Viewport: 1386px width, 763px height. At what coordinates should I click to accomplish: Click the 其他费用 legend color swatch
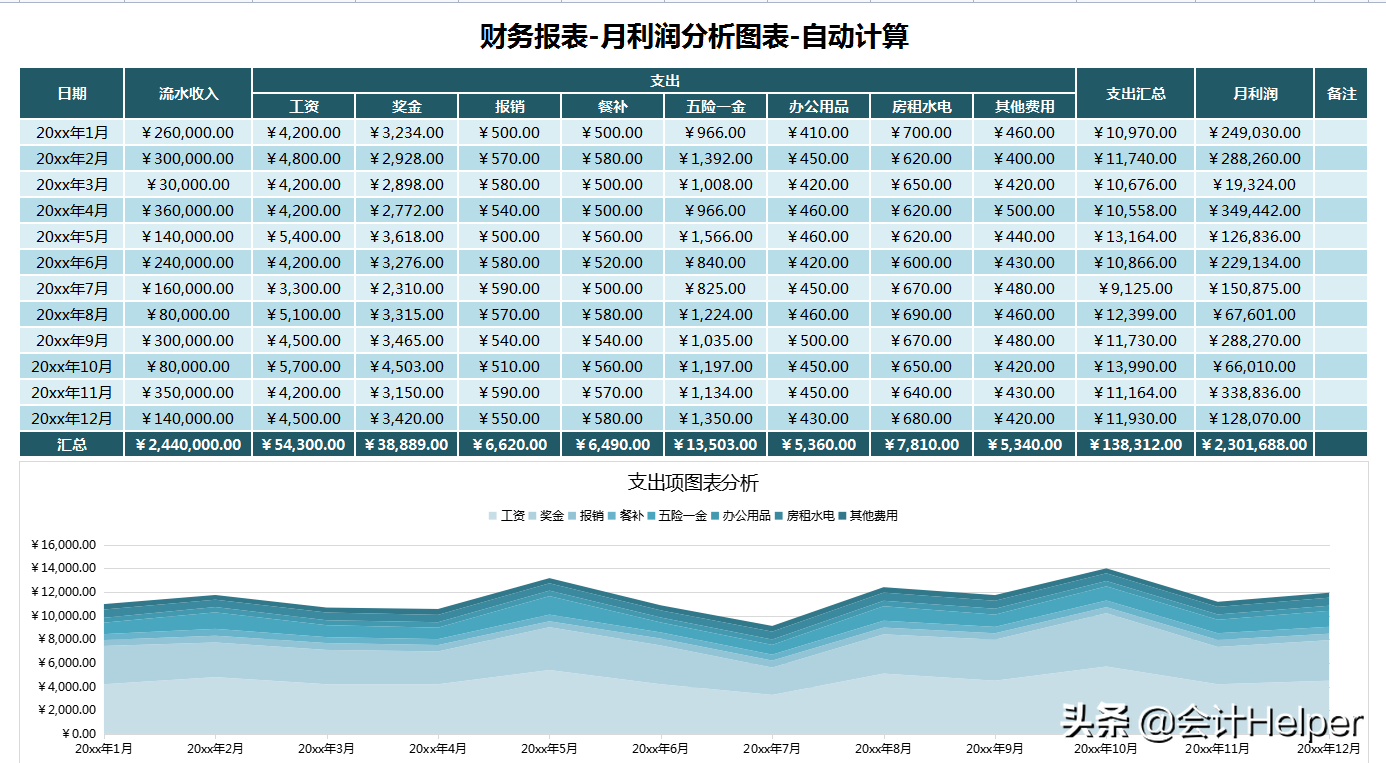point(843,515)
